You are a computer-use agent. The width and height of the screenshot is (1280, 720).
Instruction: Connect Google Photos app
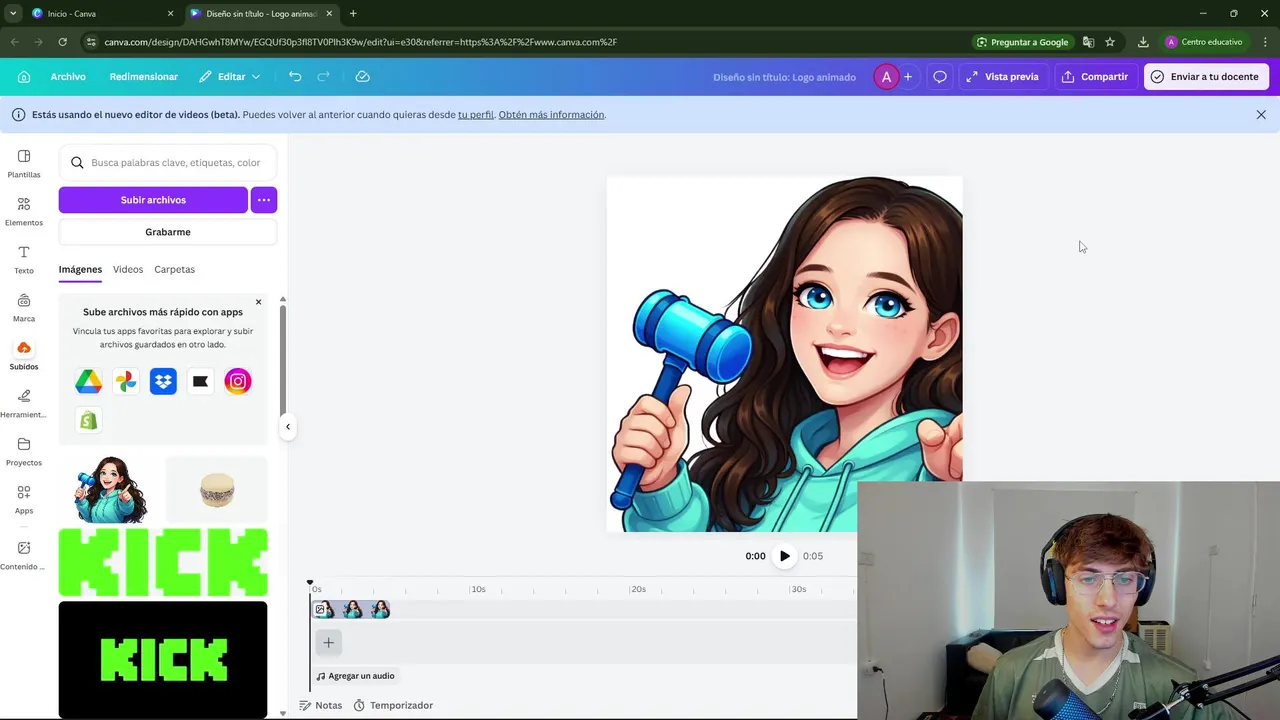pyautogui.click(x=126, y=381)
